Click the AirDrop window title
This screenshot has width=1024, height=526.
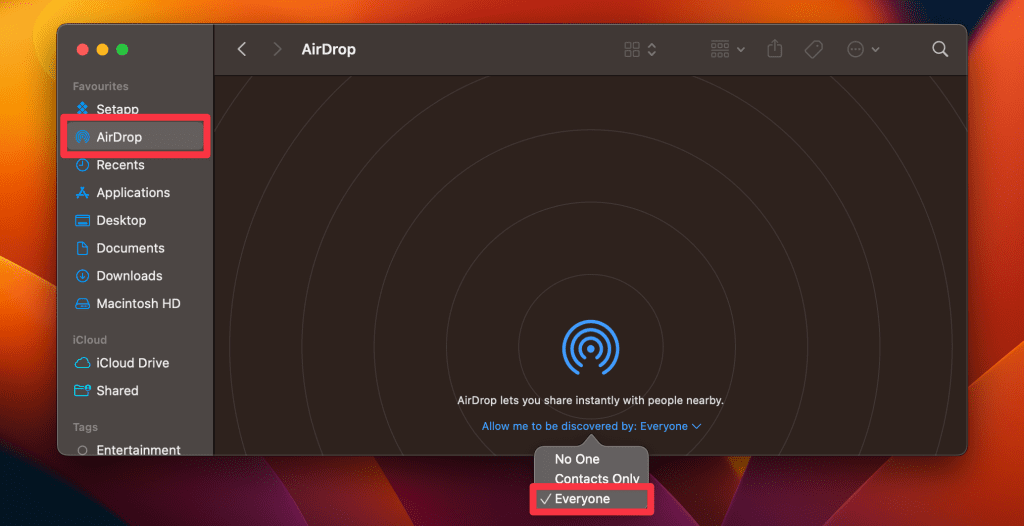point(328,50)
